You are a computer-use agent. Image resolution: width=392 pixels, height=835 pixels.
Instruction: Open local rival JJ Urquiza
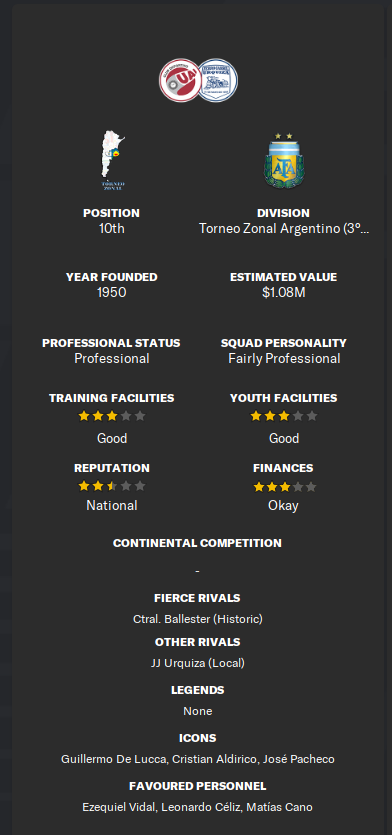click(198, 664)
